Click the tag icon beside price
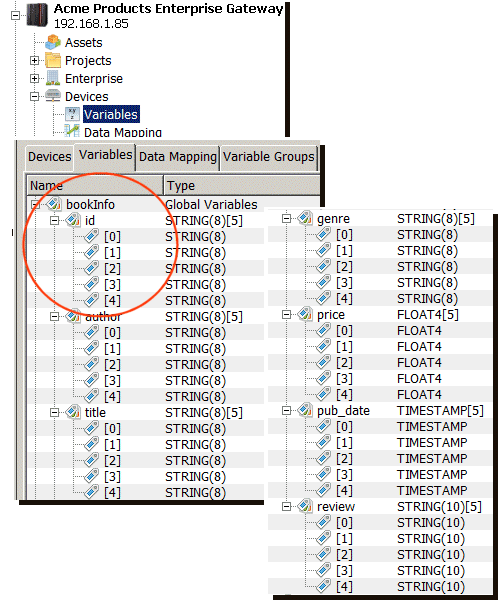Viewport: 500px width, 600px height. (305, 315)
